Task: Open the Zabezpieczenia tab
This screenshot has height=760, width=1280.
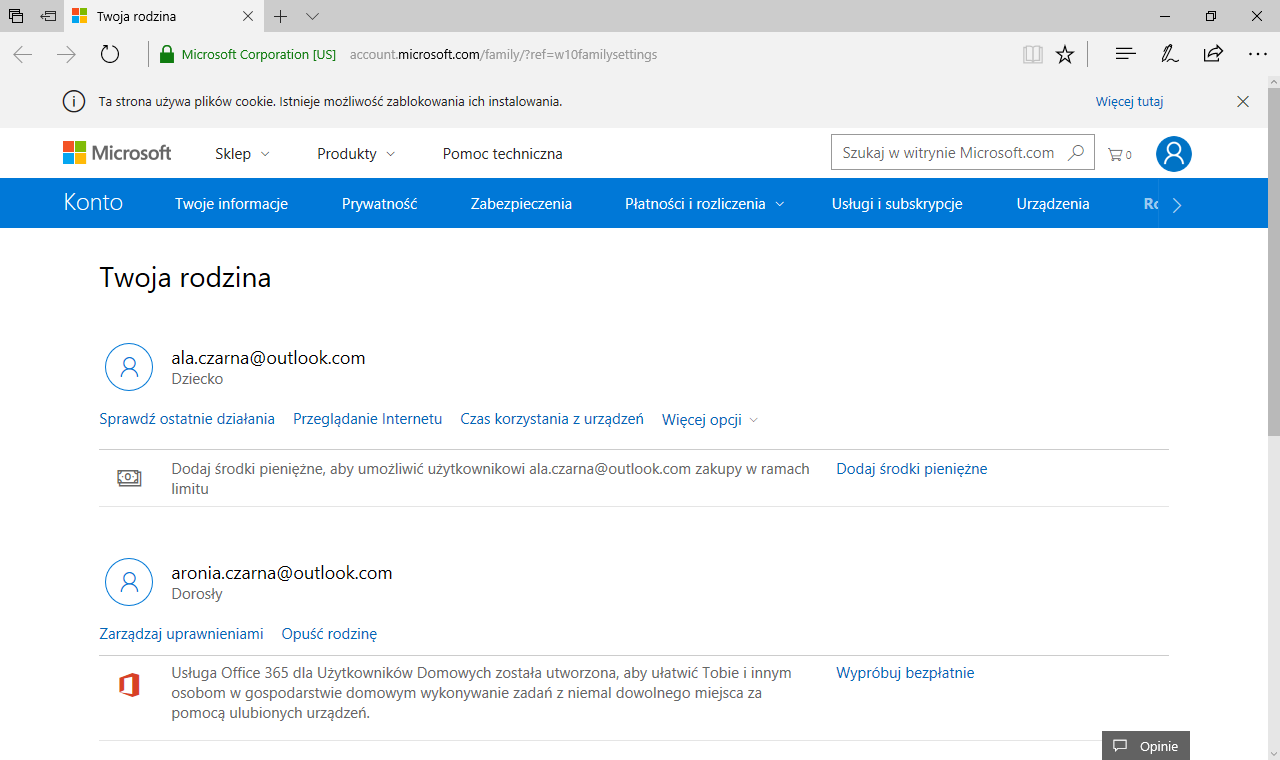Action: point(521,204)
